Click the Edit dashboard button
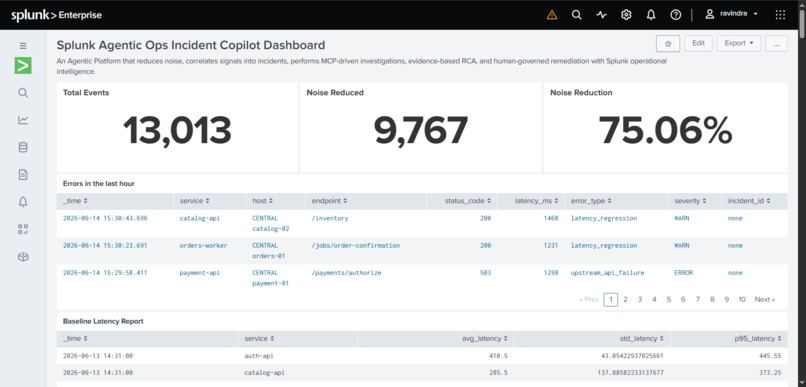The height and width of the screenshot is (387, 806). tap(698, 43)
